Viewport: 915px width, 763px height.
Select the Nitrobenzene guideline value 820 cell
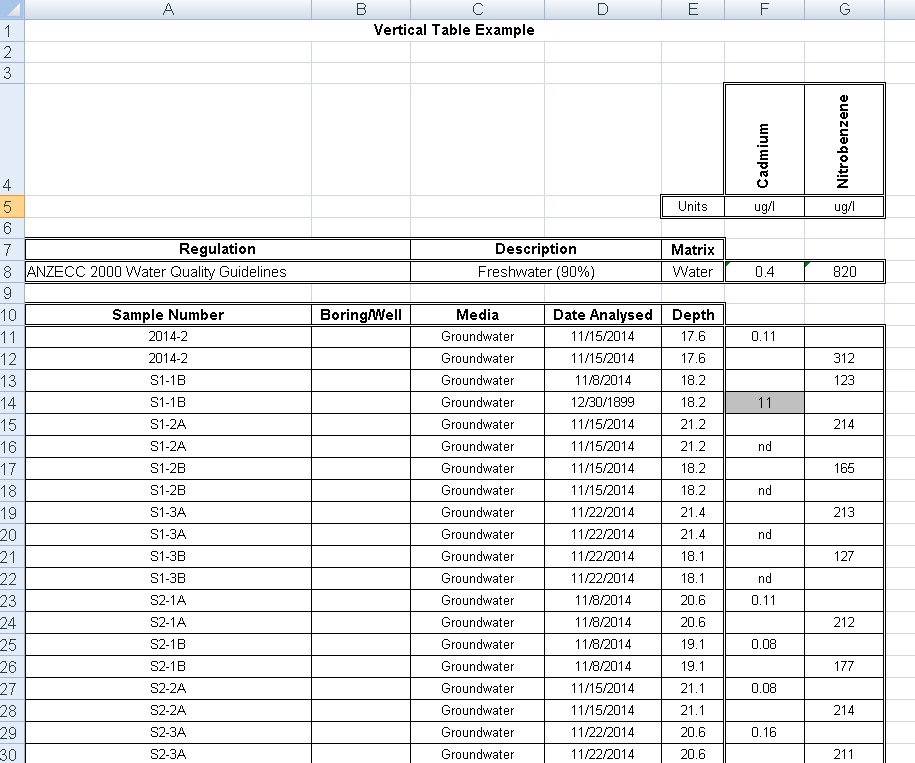(x=844, y=272)
